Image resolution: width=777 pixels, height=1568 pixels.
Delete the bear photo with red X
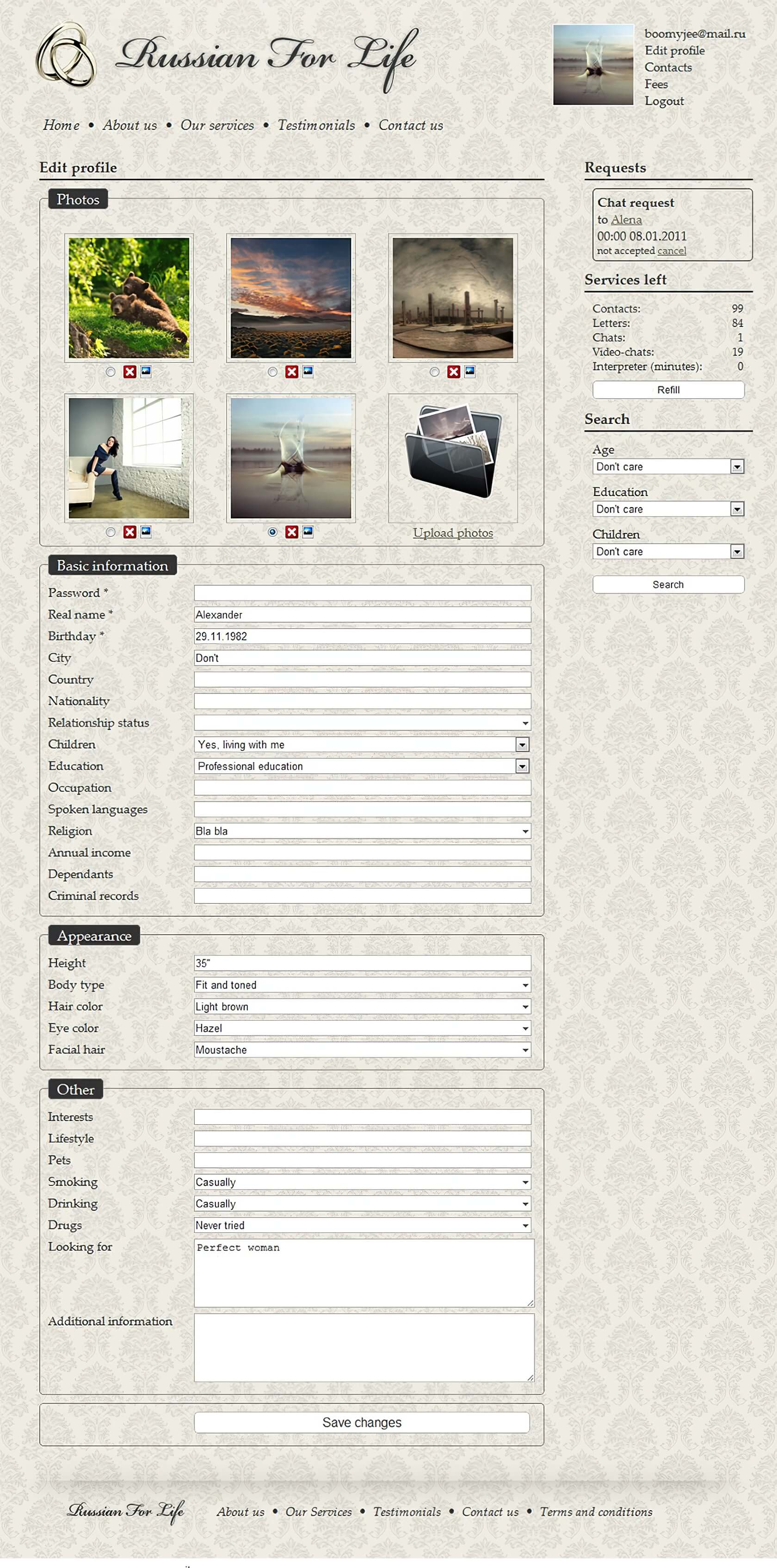pyautogui.click(x=129, y=372)
